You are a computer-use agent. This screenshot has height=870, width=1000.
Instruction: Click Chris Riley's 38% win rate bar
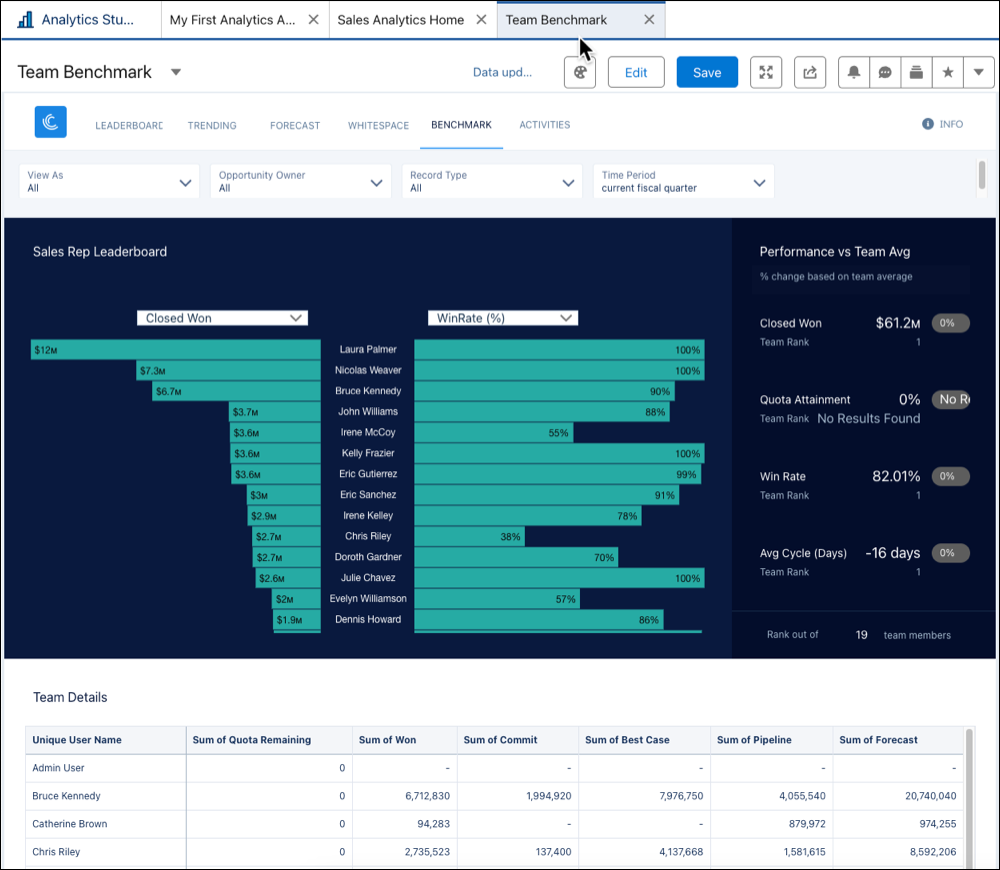(x=469, y=536)
